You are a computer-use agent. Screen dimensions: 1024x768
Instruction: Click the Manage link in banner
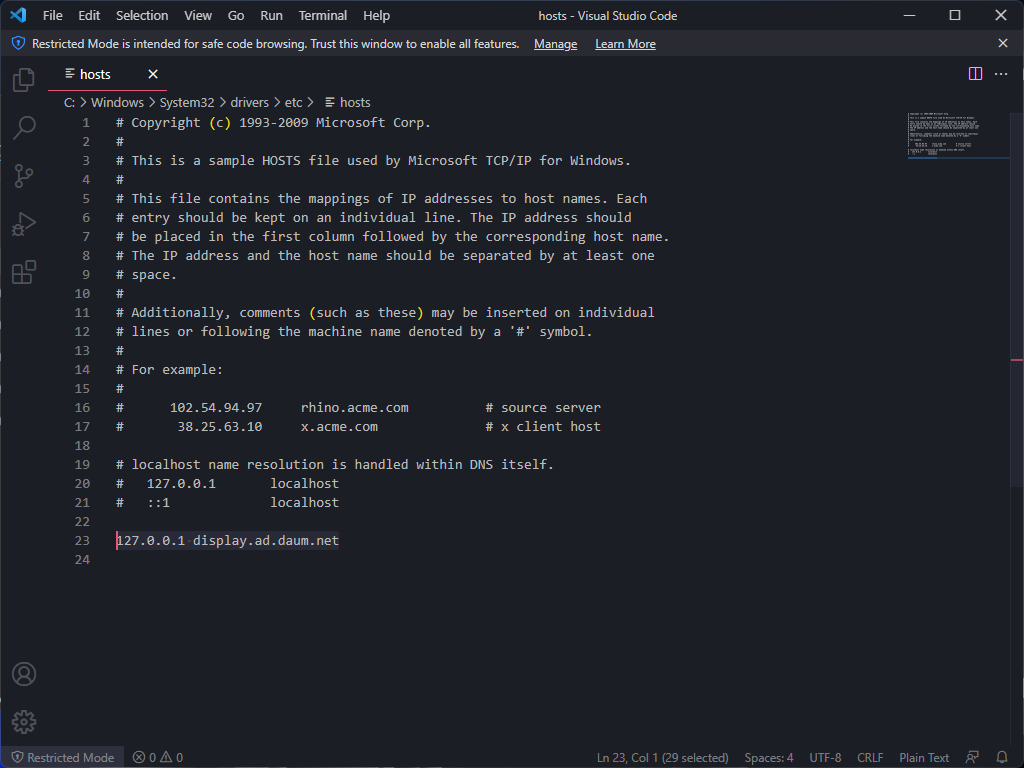[555, 44]
